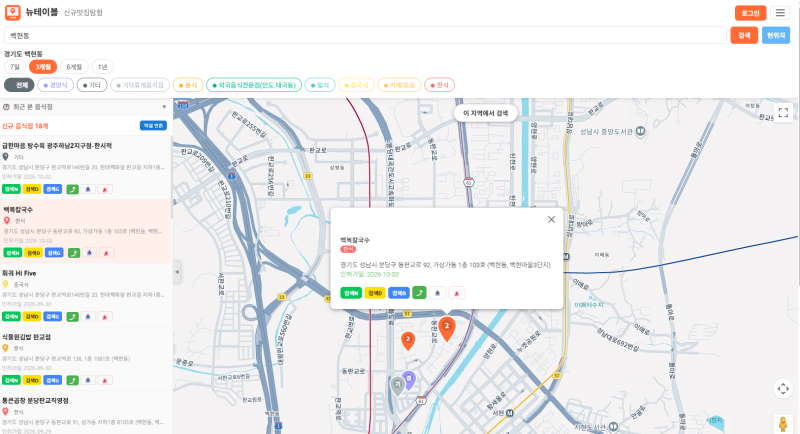Select the gray 기 map marker
The width and height of the screenshot is (800, 434).
(x=397, y=386)
